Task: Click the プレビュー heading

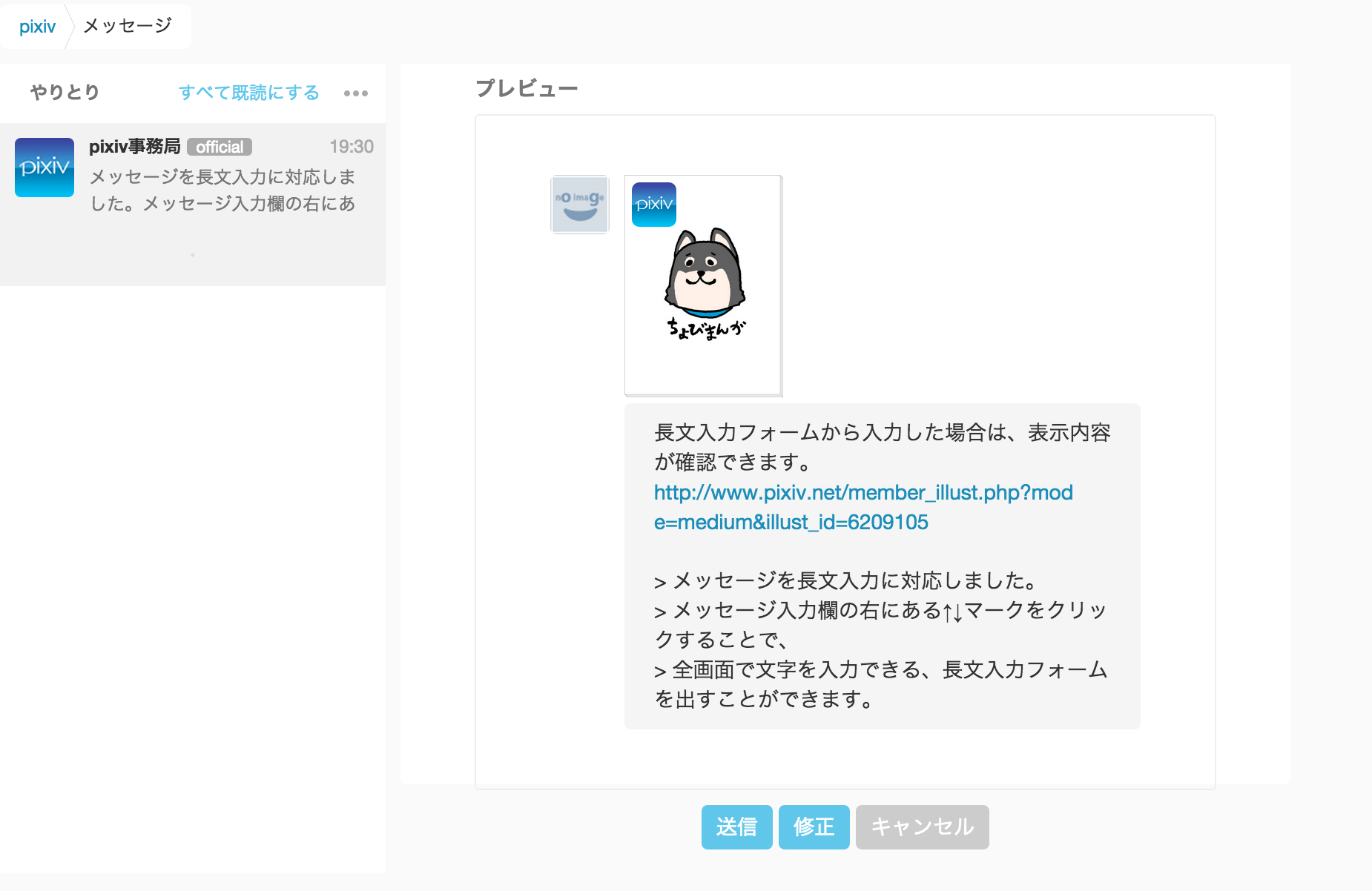Action: (527, 89)
